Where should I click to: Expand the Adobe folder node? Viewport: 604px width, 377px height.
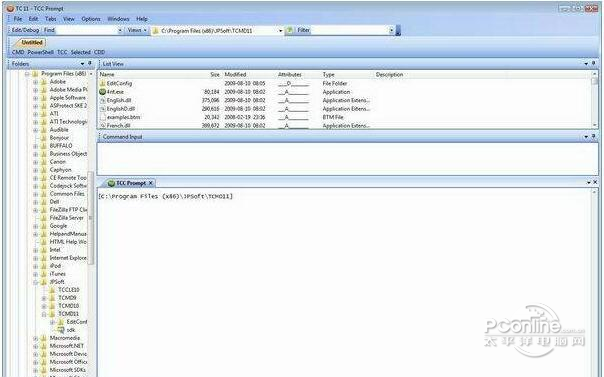pyautogui.click(x=35, y=82)
